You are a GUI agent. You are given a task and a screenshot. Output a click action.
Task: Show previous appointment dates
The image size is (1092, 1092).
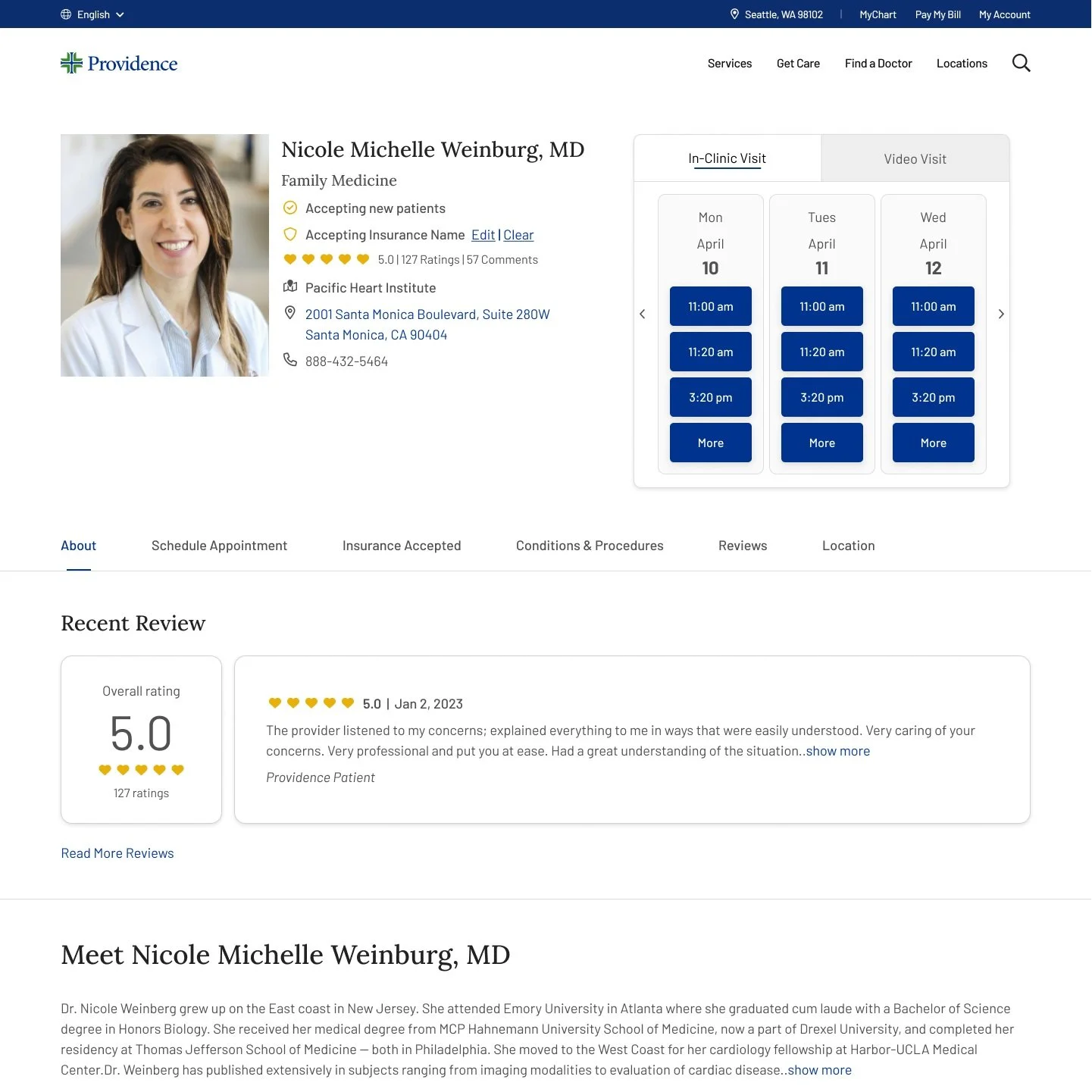point(643,314)
